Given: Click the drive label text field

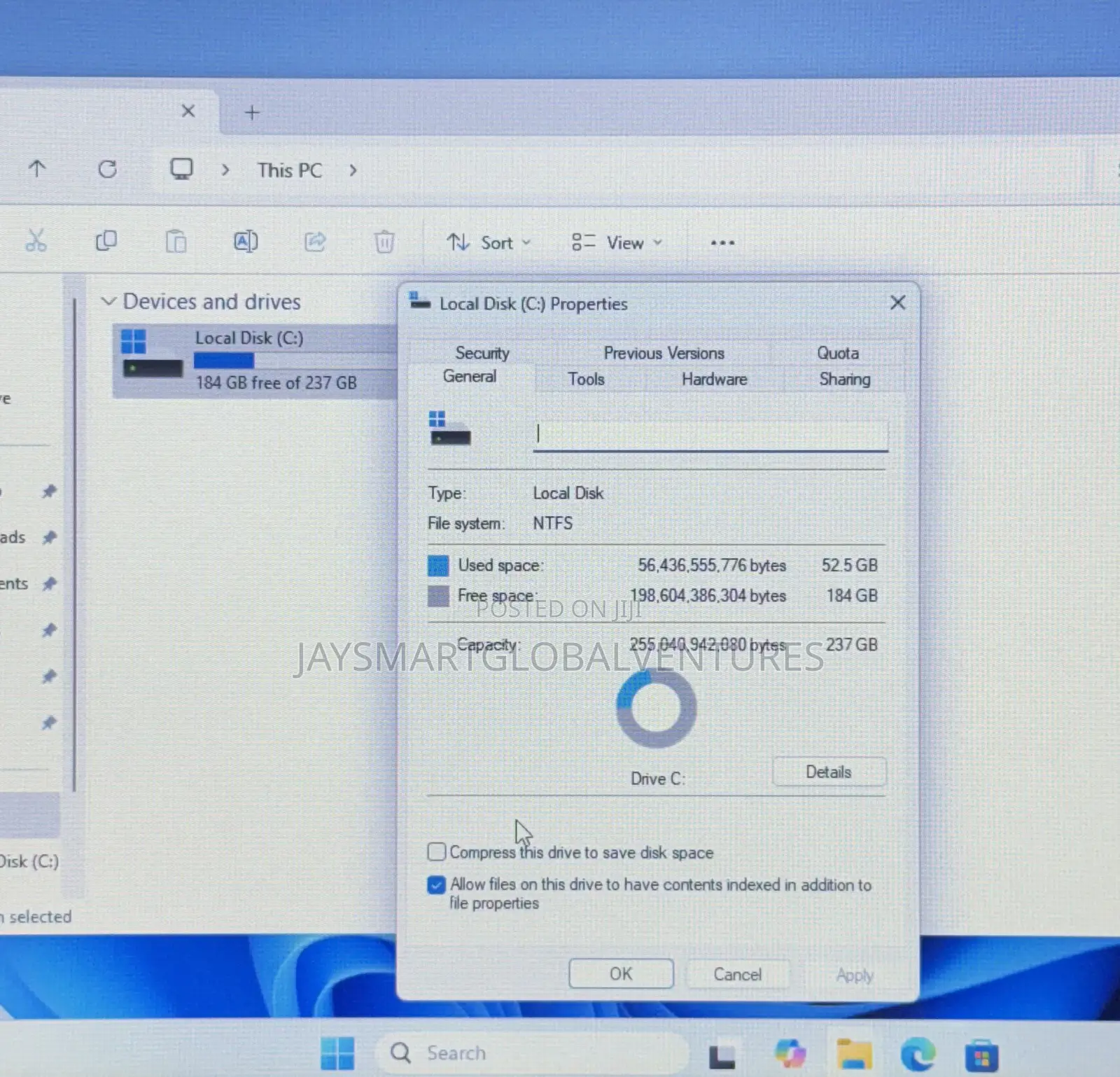Looking at the screenshot, I should (x=710, y=434).
